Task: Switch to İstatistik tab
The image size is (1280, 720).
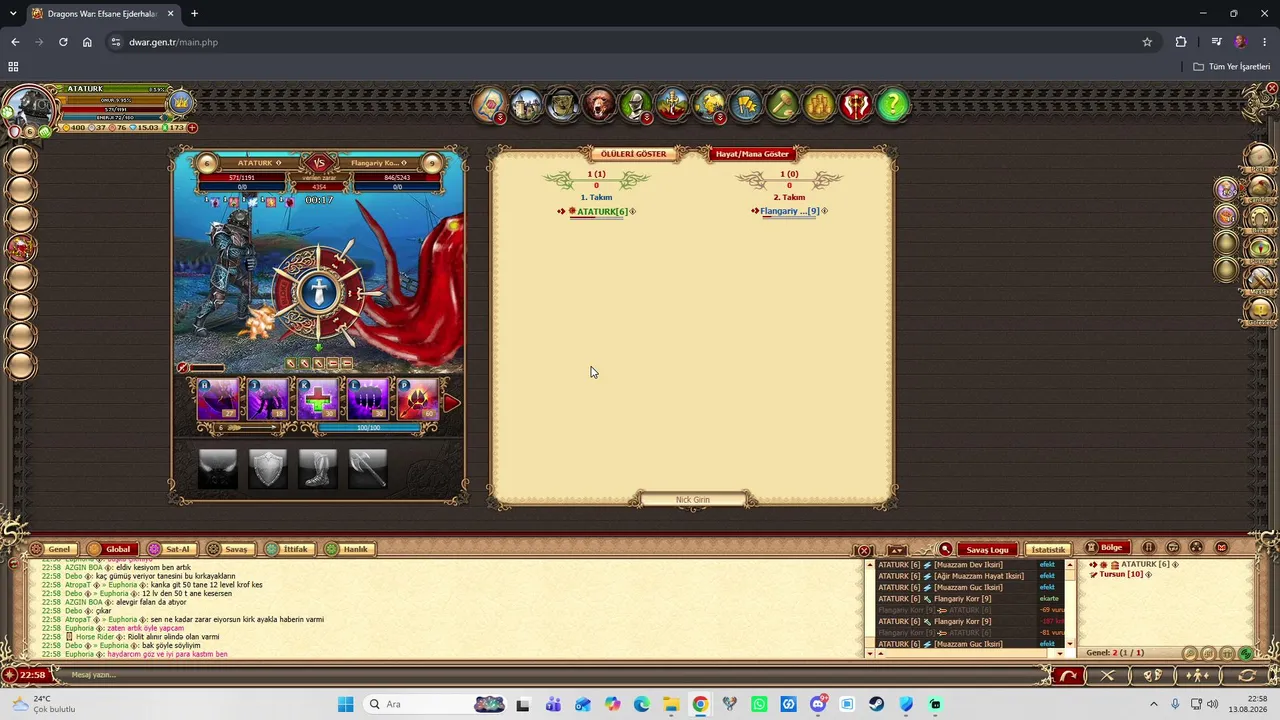Action: click(x=1048, y=549)
